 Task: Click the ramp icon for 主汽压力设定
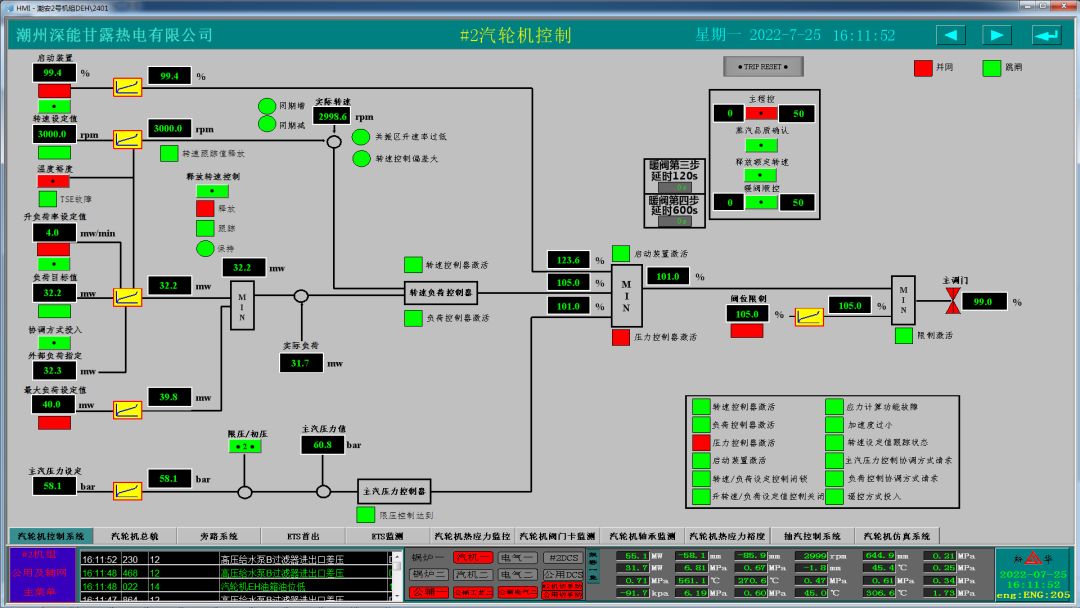click(x=127, y=490)
